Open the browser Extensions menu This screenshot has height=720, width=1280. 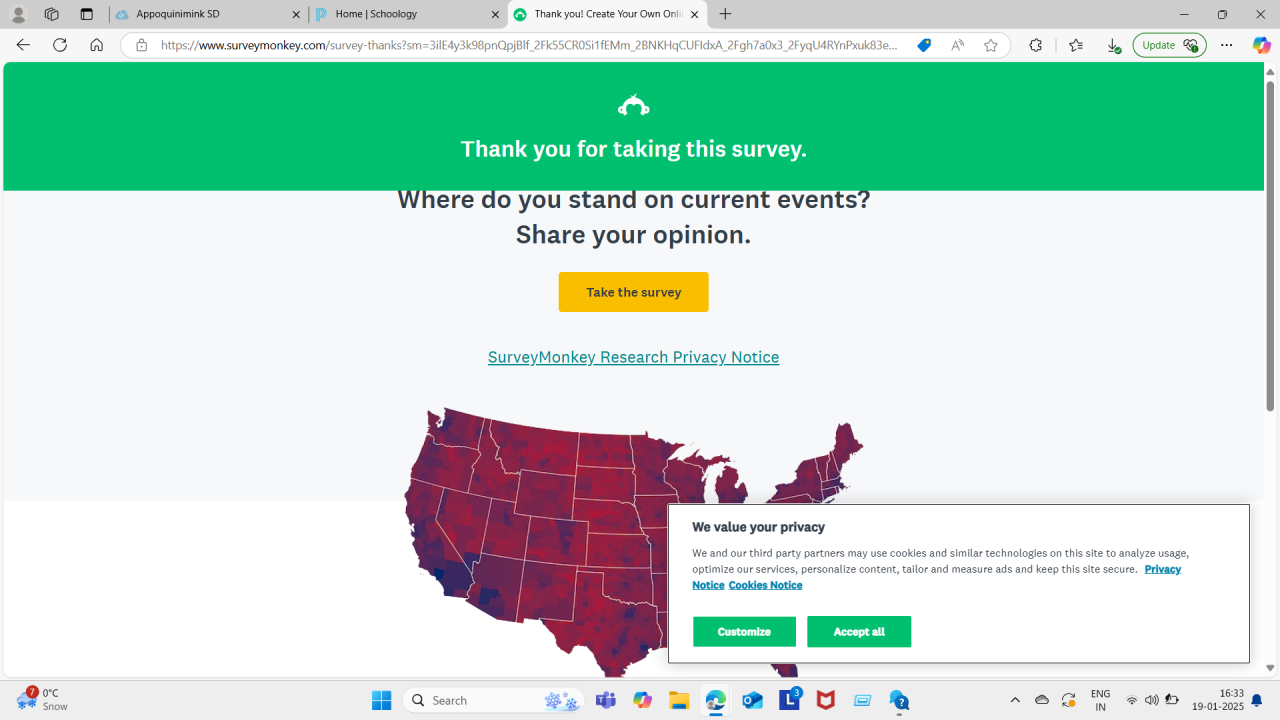click(x=1035, y=45)
